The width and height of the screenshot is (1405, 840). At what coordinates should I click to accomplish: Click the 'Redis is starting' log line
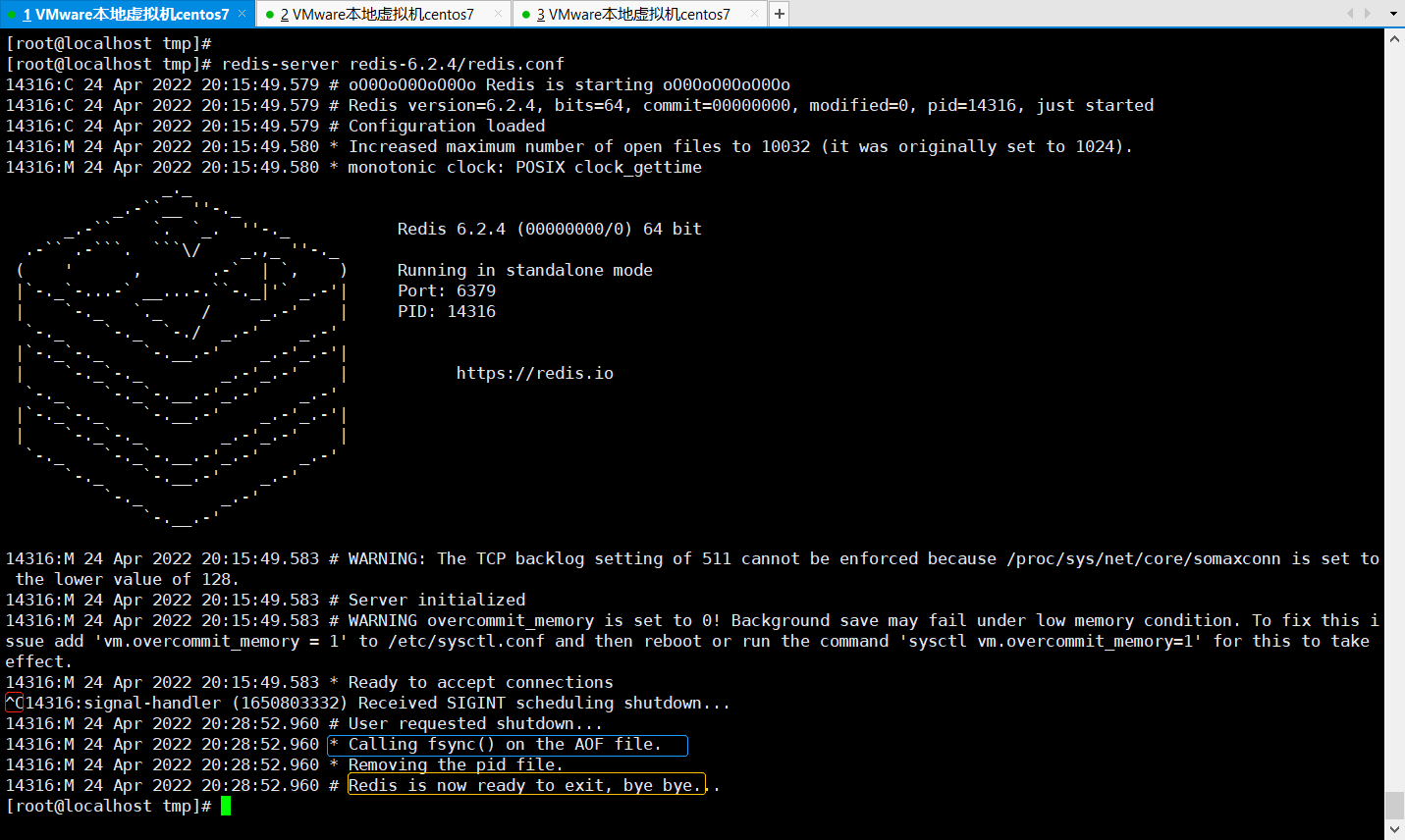coord(569,84)
